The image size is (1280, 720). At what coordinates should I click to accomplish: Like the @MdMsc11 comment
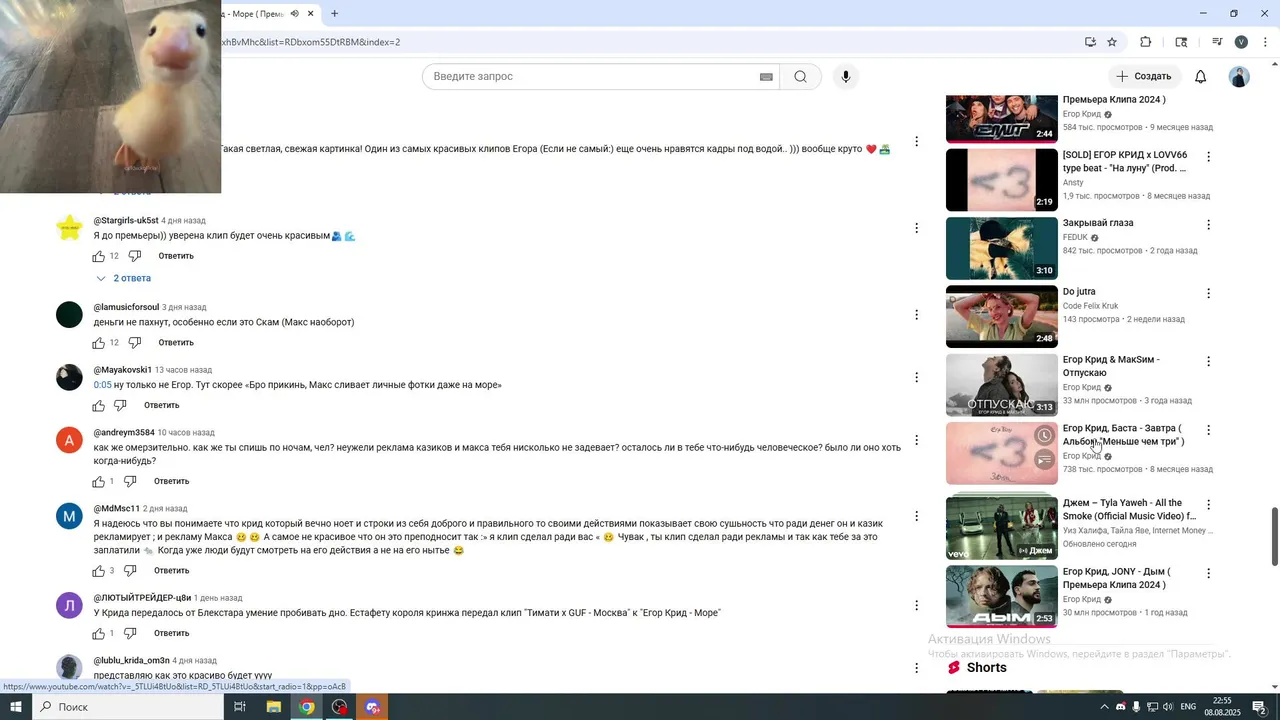click(x=99, y=571)
